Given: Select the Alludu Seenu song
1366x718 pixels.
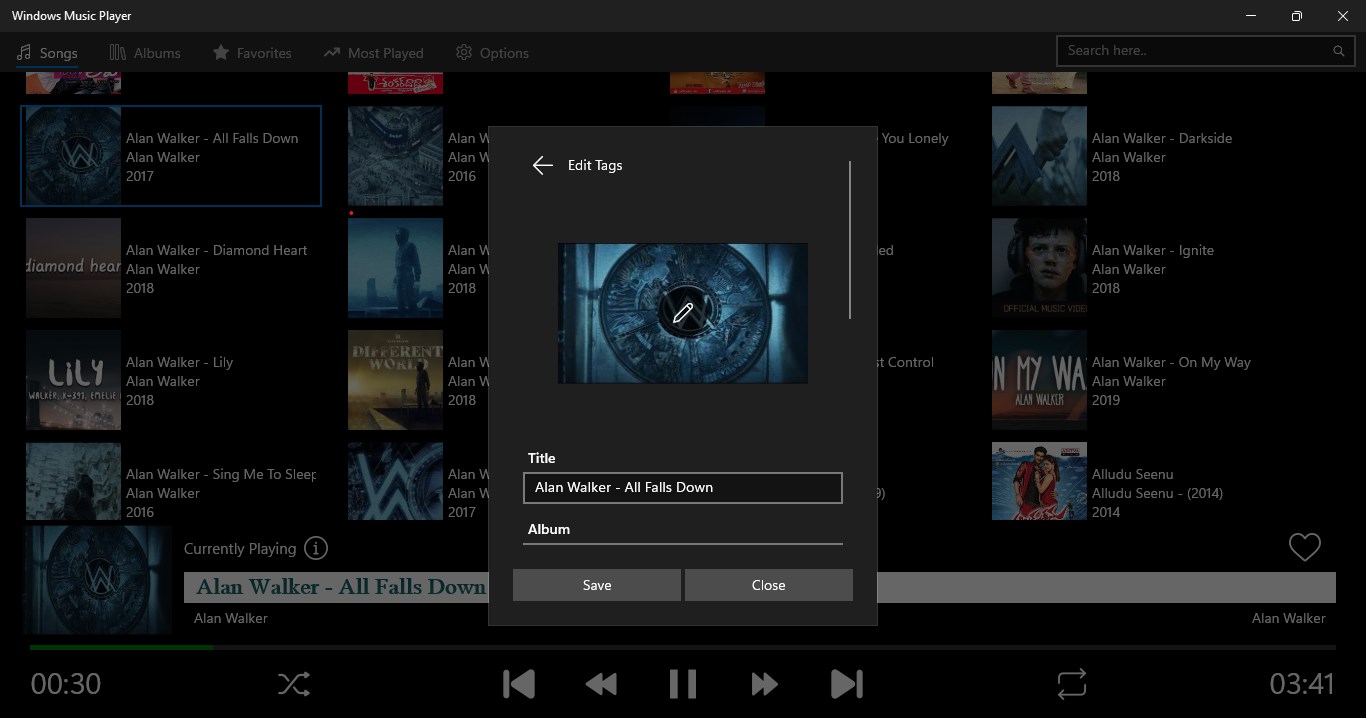Looking at the screenshot, I should pyautogui.click(x=1137, y=482).
